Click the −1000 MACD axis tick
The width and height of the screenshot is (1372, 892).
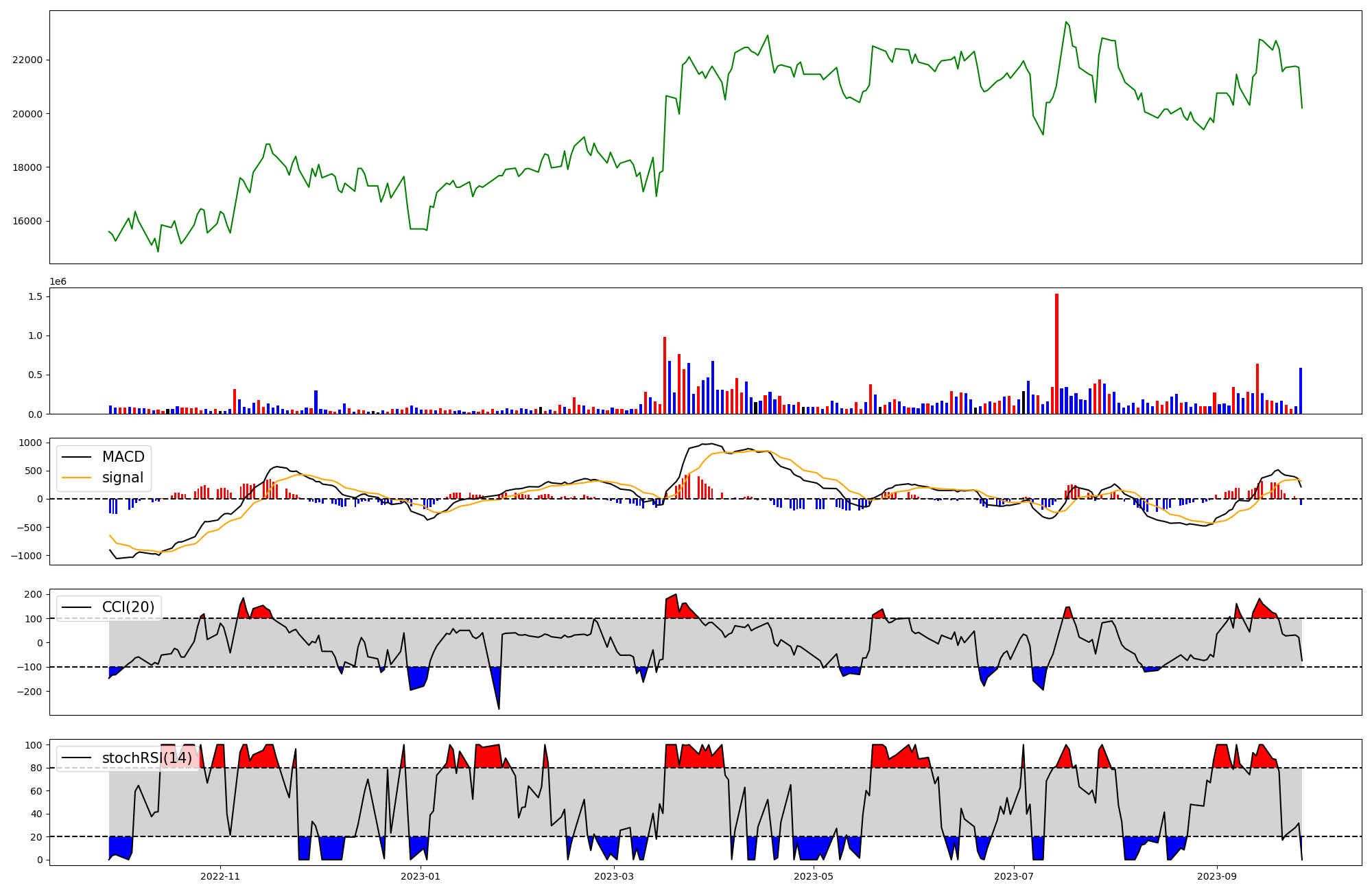26,555
